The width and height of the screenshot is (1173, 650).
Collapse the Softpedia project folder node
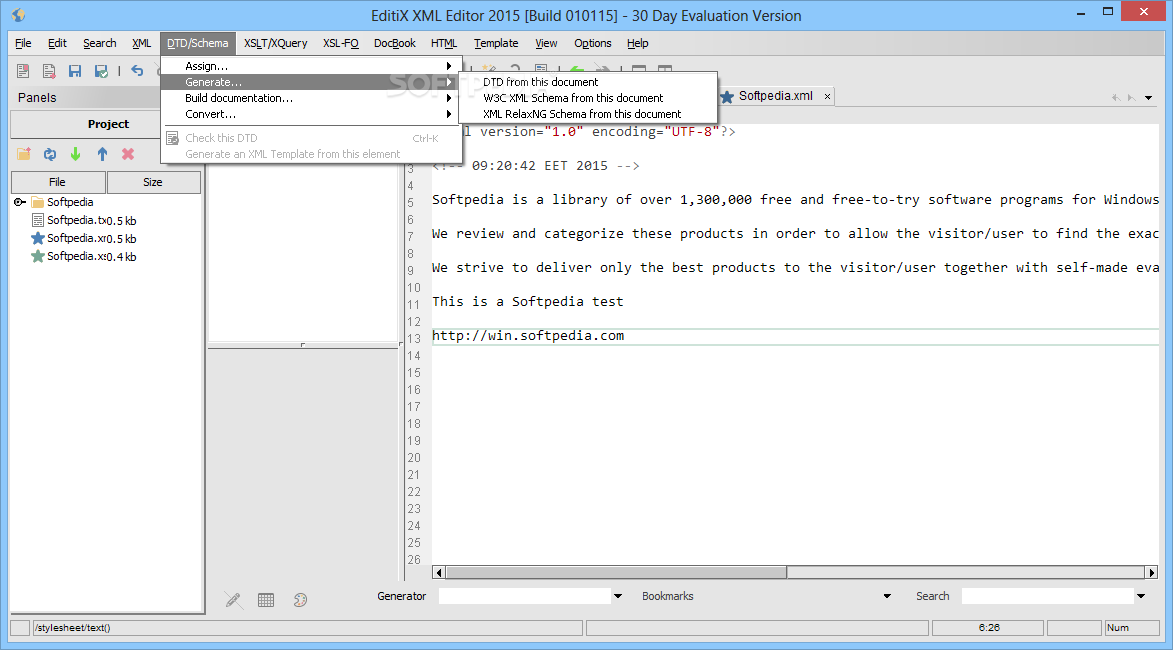coord(19,202)
